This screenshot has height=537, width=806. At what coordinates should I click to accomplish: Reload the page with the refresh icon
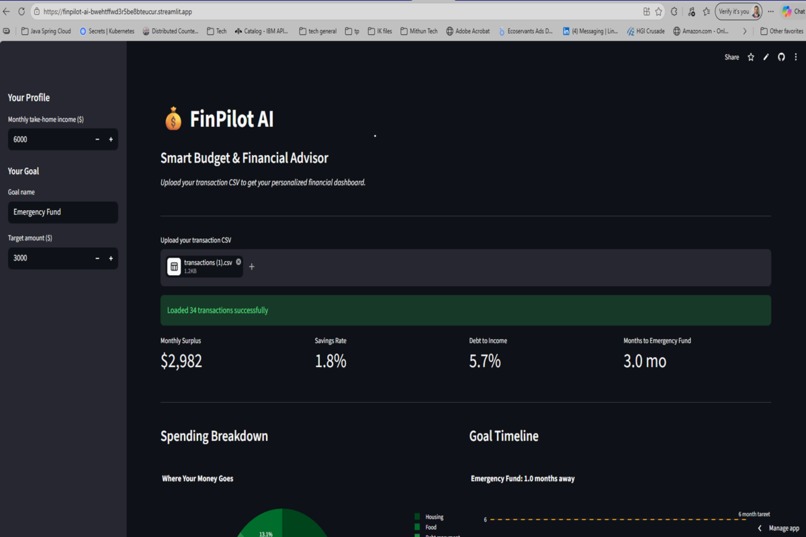click(22, 11)
